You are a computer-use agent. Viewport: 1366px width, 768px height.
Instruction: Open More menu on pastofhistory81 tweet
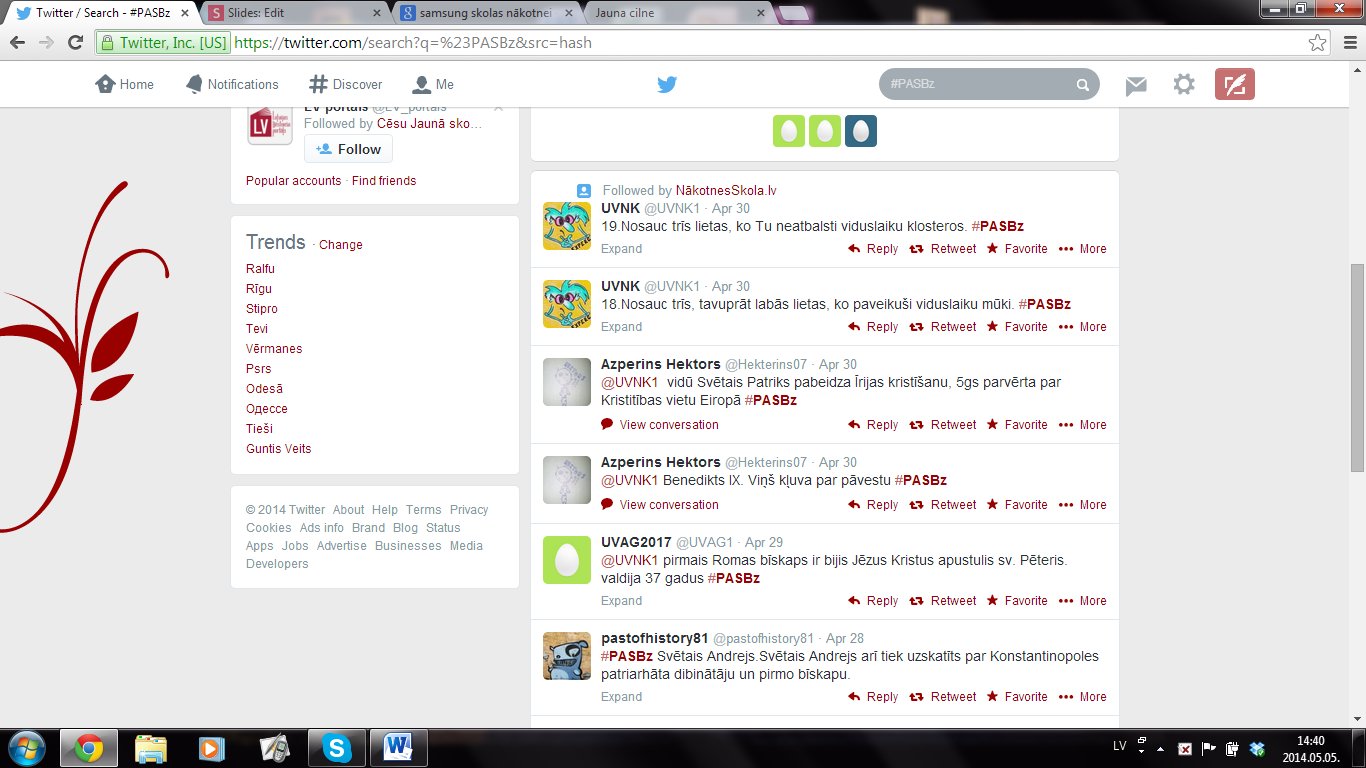click(x=1083, y=697)
